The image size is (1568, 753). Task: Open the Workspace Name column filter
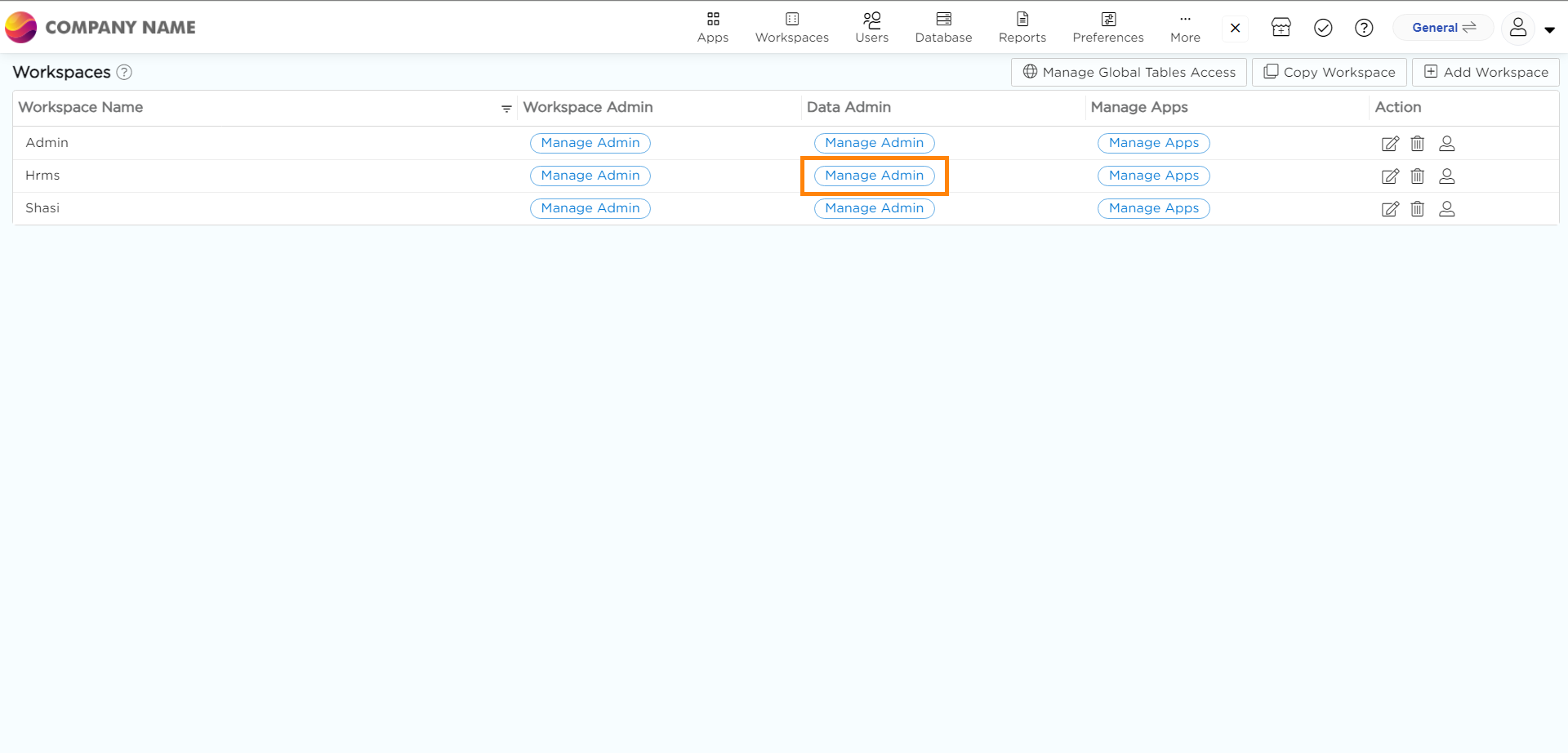(506, 109)
